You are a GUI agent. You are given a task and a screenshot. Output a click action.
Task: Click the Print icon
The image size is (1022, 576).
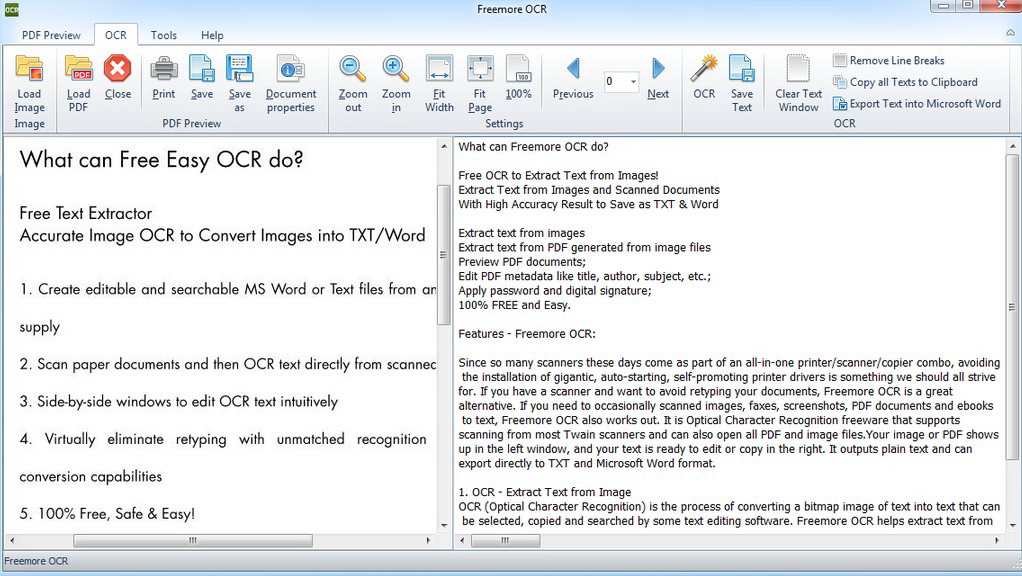point(164,68)
